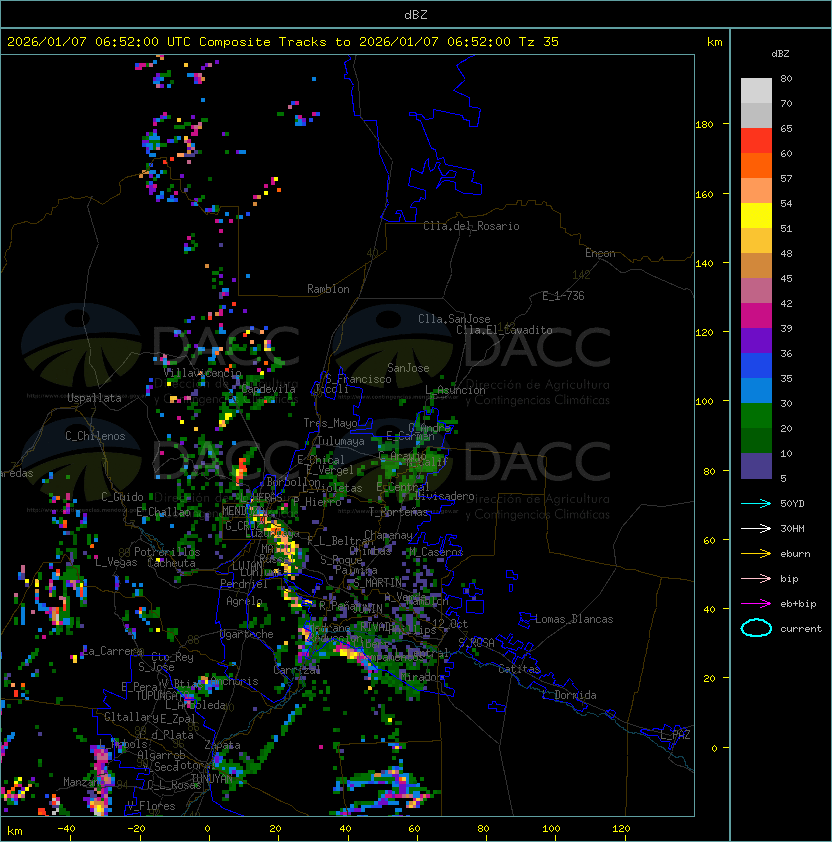
Task: Select the 'TUNUYAN' map label
Action: [212, 779]
